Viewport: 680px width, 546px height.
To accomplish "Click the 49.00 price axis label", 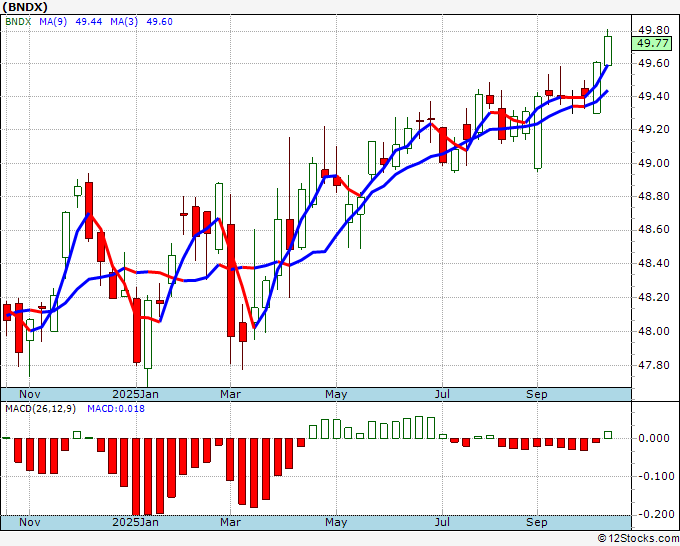I will click(x=654, y=163).
